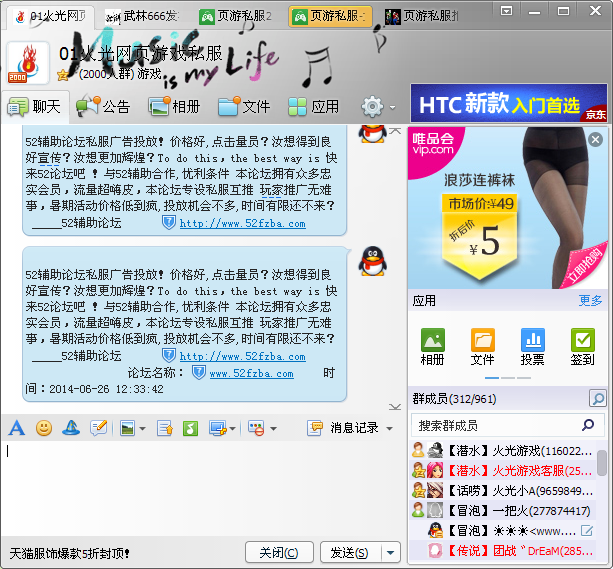Expand 消息记录 dropdown arrow
Image resolution: width=613 pixels, height=569 pixels.
coord(389,429)
